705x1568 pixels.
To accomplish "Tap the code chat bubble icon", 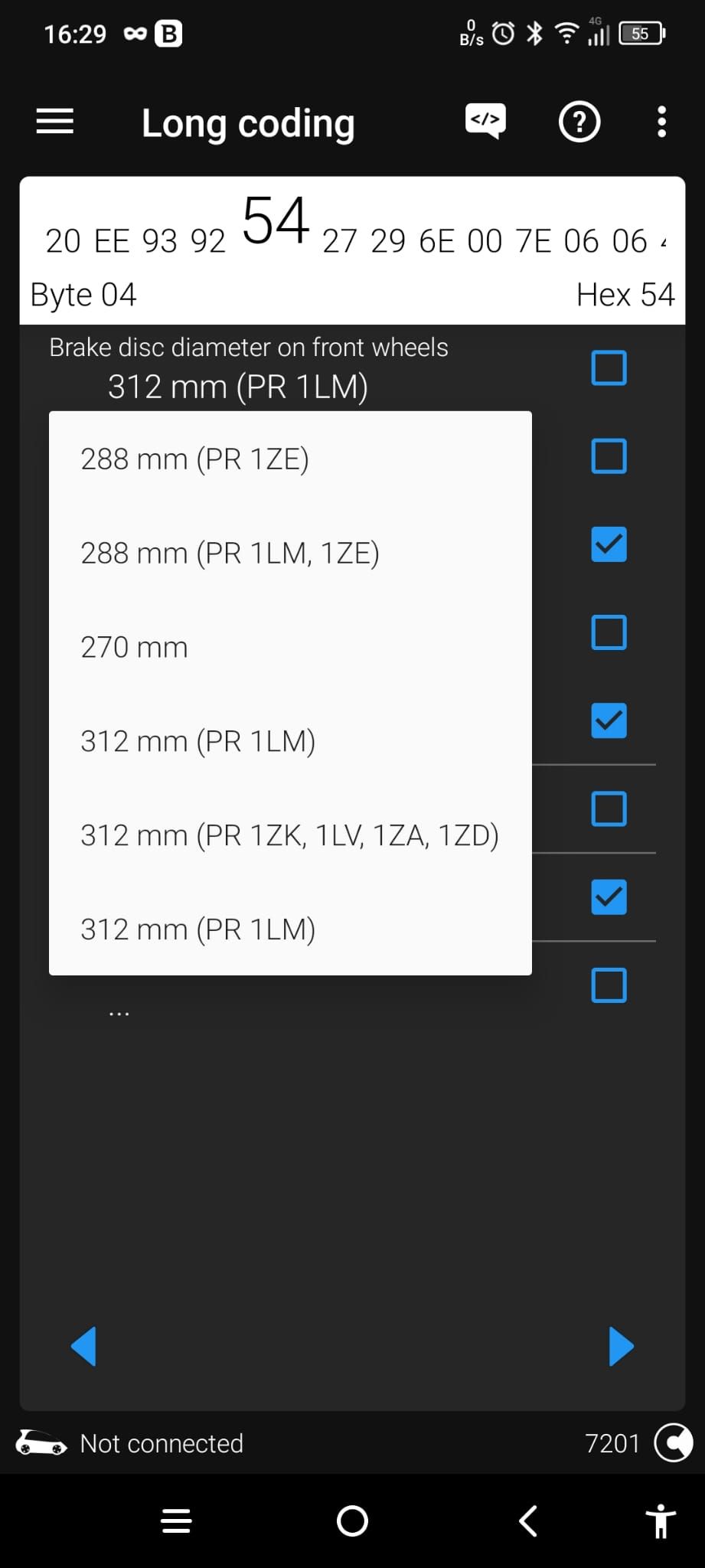I will click(x=485, y=121).
